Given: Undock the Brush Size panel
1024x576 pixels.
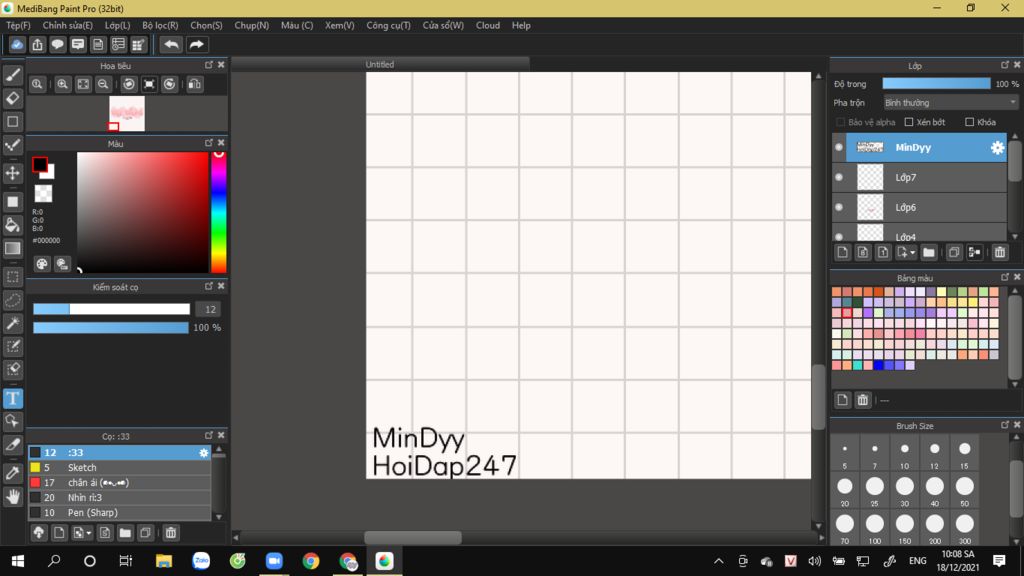Looking at the screenshot, I should pyautogui.click(x=1004, y=425).
